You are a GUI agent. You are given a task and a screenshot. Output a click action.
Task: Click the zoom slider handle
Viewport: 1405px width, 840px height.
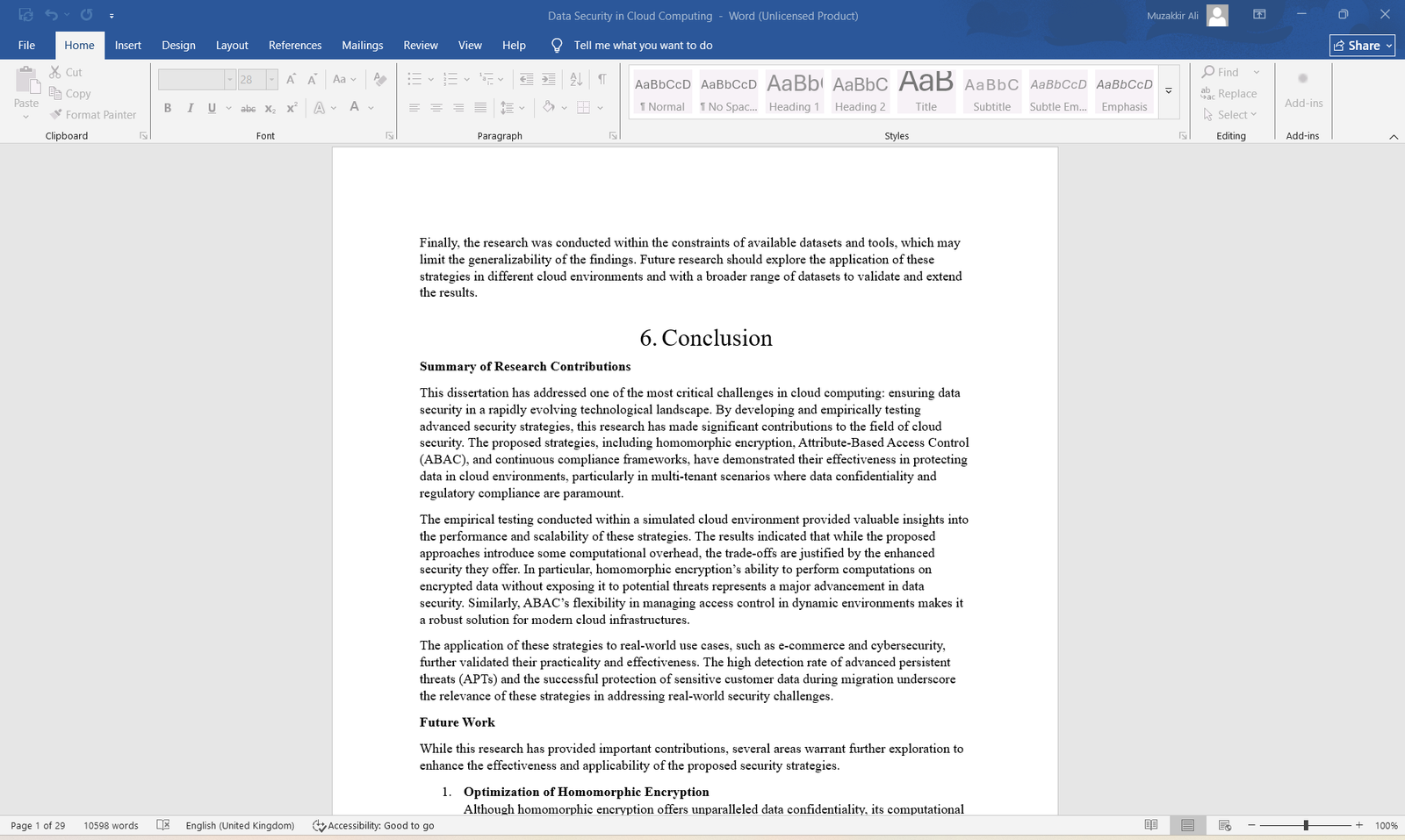coord(1306,825)
